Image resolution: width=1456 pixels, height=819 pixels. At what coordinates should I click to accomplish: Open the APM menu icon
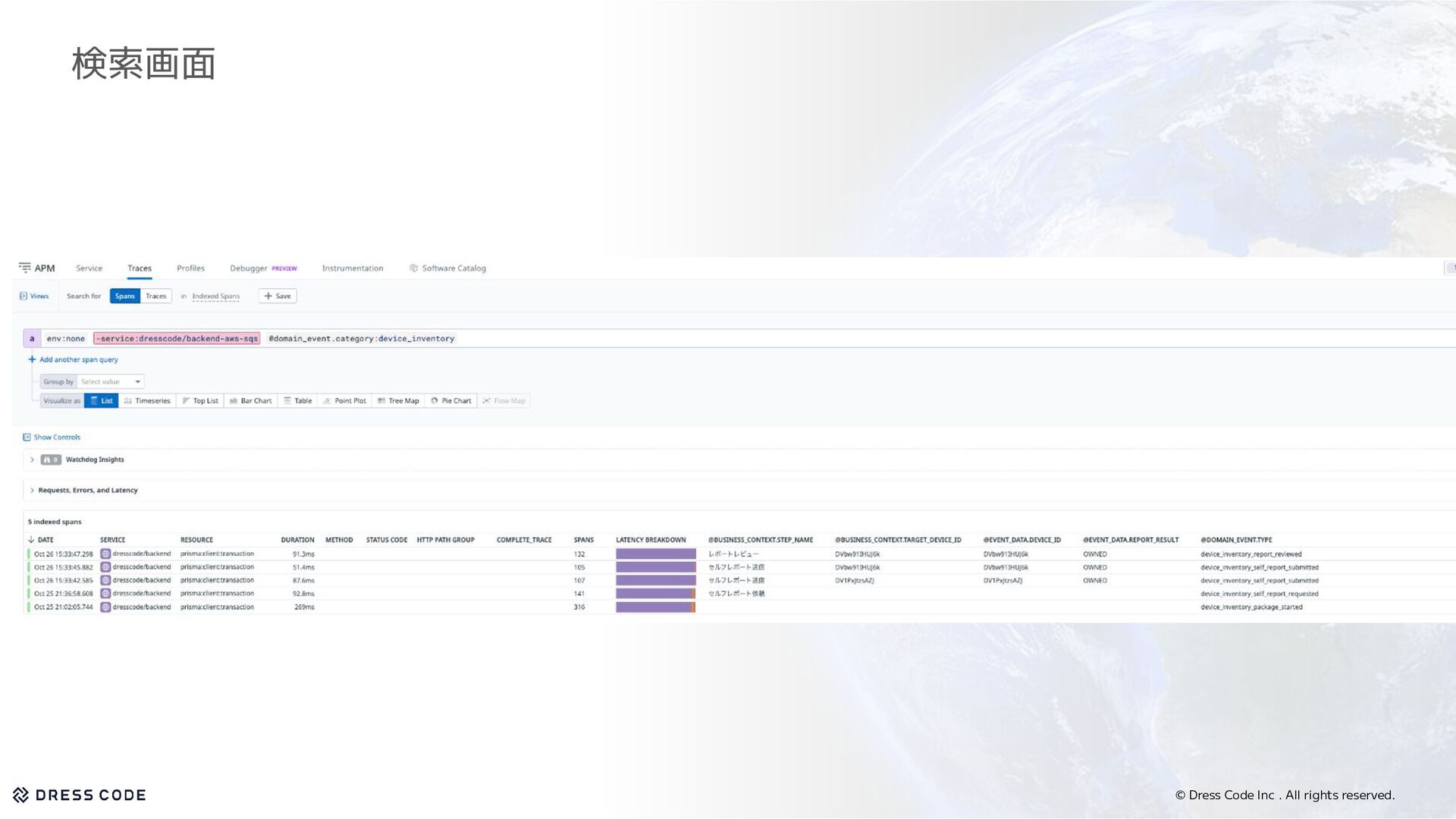pos(25,268)
